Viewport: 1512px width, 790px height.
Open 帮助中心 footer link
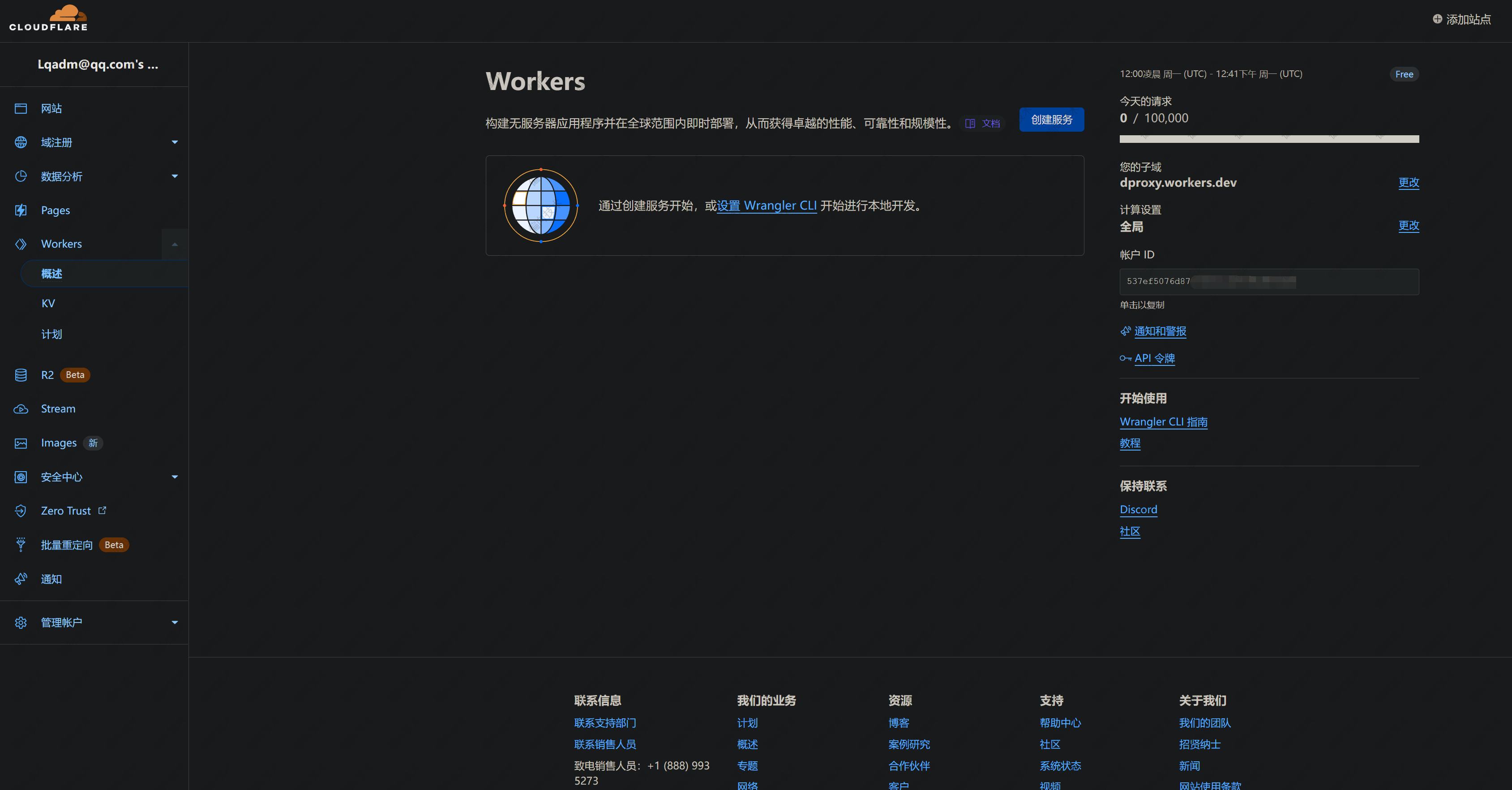(1060, 723)
